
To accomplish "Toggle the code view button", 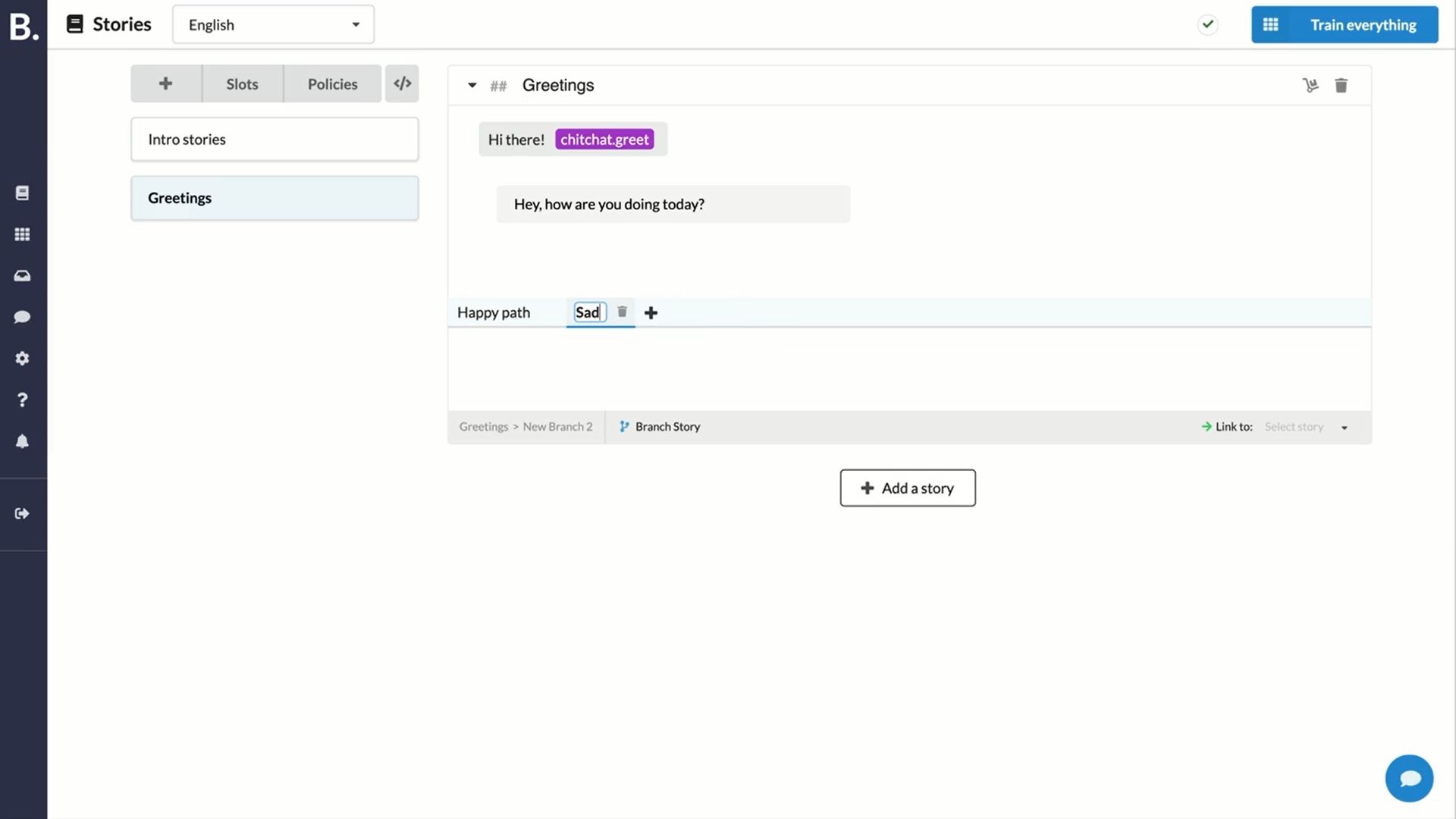I will (x=402, y=83).
